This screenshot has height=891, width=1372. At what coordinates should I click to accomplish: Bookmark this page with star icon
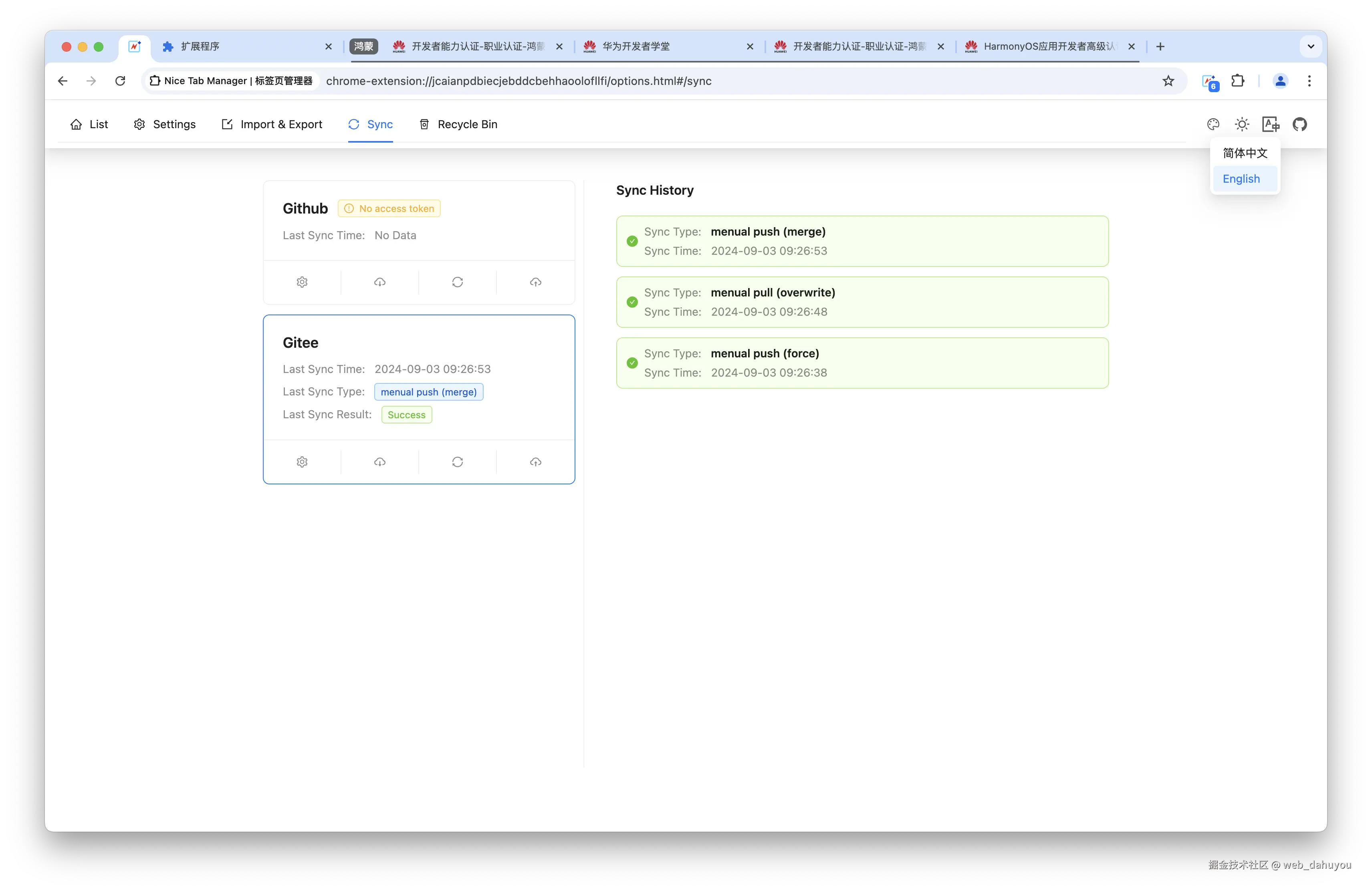pos(1168,81)
